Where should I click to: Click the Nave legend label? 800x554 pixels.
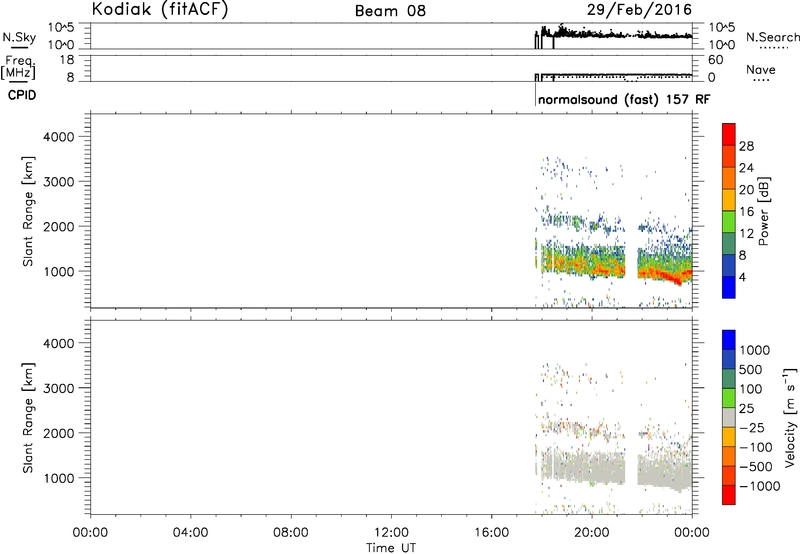pos(761,70)
